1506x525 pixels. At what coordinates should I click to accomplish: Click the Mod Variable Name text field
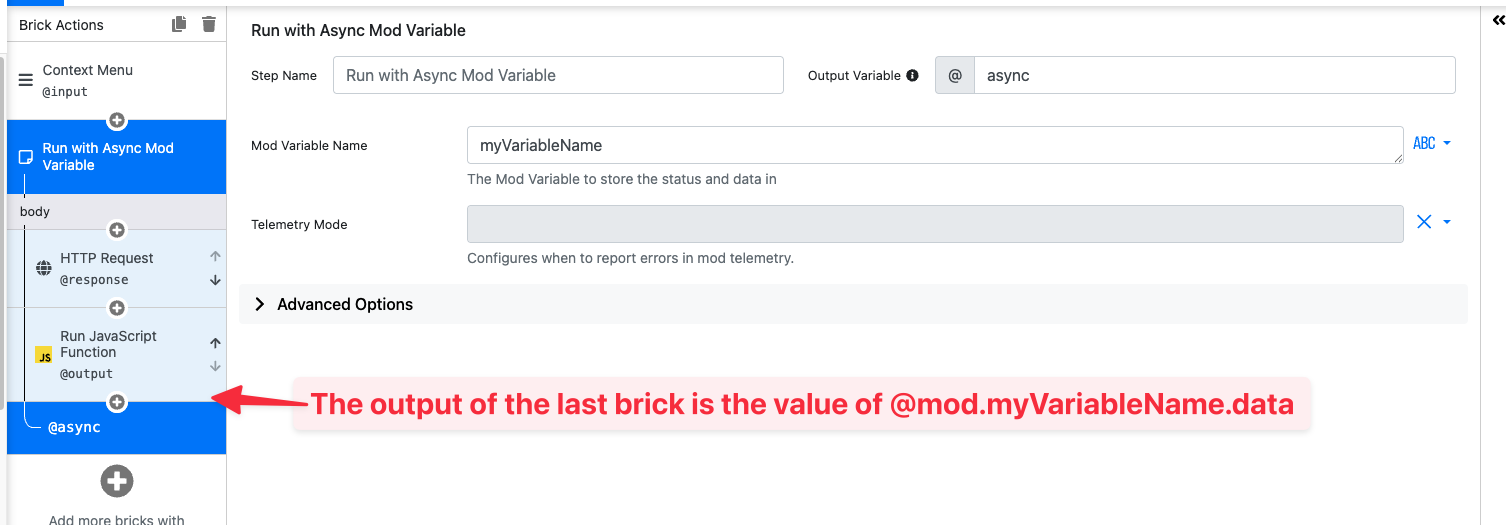(934, 145)
